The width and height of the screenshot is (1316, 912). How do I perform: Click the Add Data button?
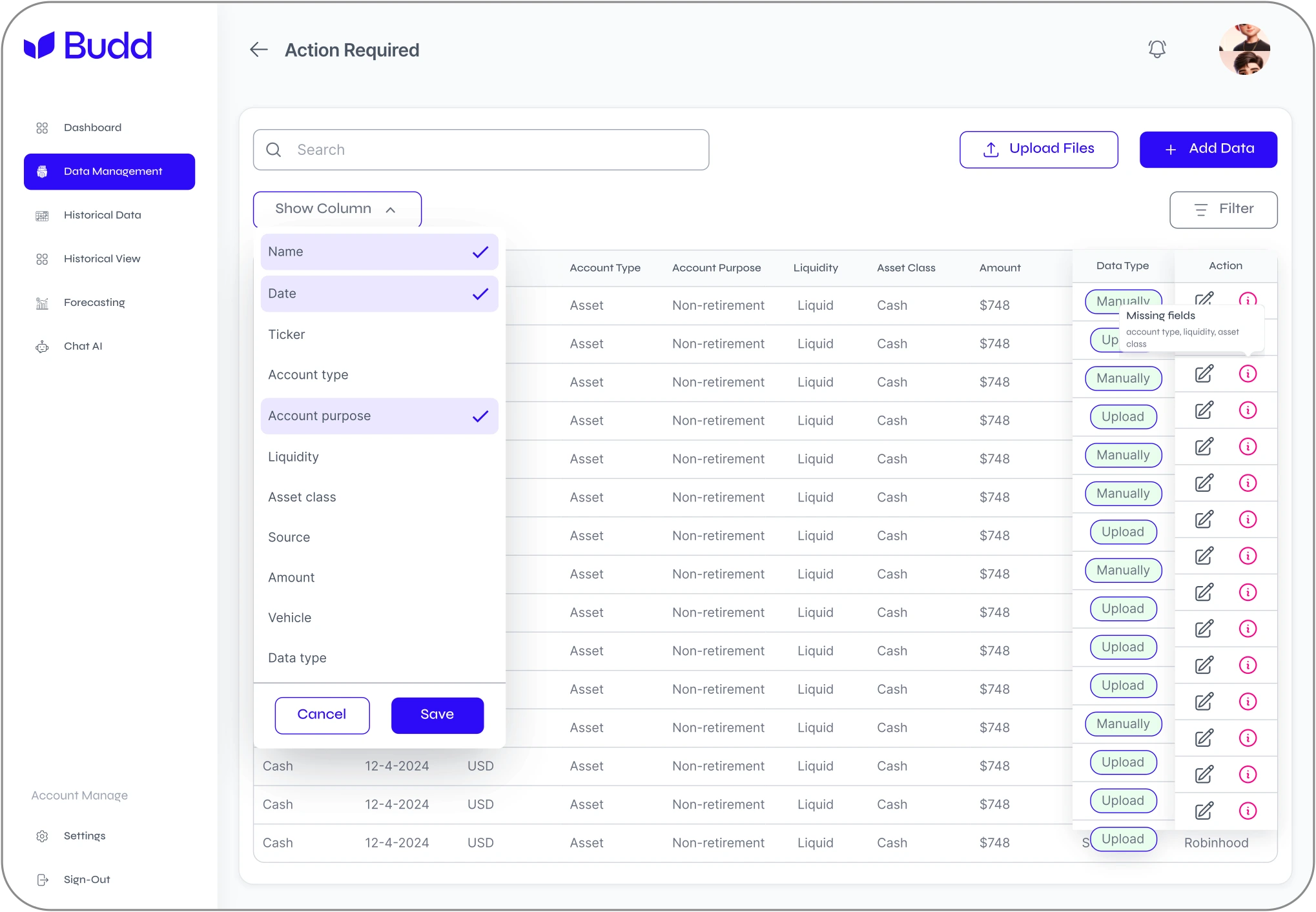tap(1208, 149)
